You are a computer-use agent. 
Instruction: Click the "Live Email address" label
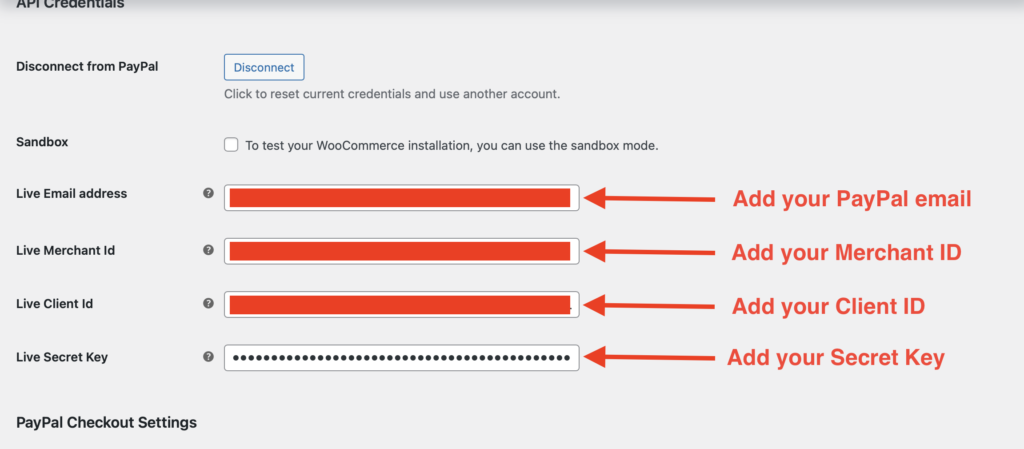point(72,194)
